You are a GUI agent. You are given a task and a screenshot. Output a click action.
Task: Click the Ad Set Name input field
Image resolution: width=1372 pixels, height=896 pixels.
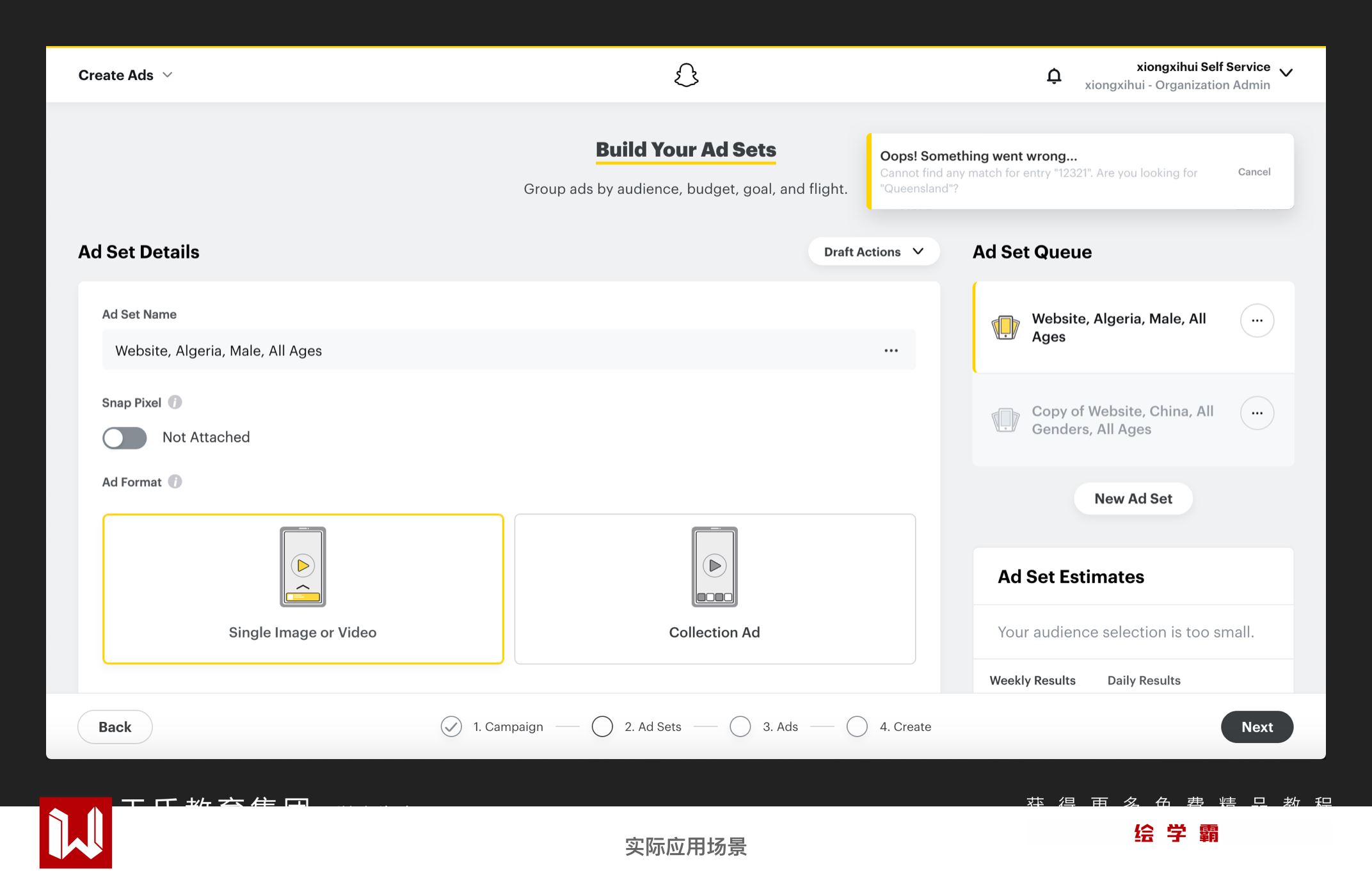tap(486, 350)
